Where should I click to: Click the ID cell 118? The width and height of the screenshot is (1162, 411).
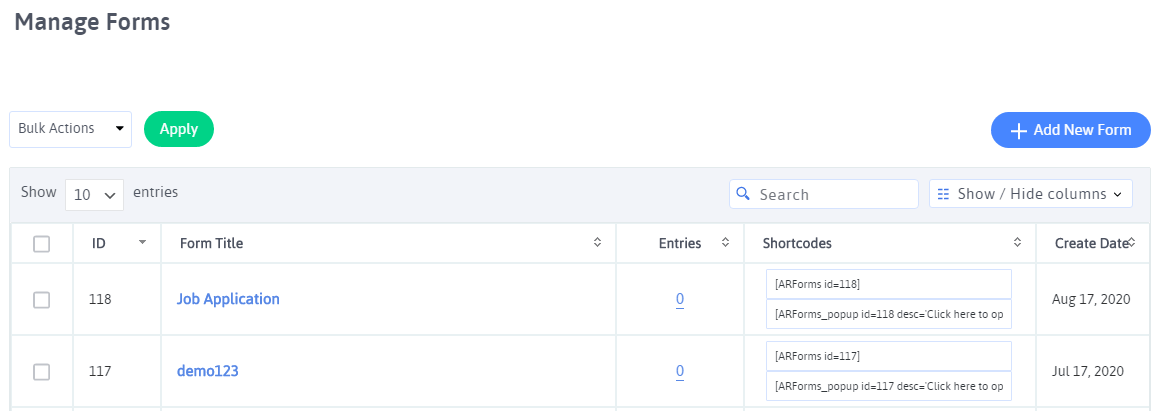pos(99,300)
